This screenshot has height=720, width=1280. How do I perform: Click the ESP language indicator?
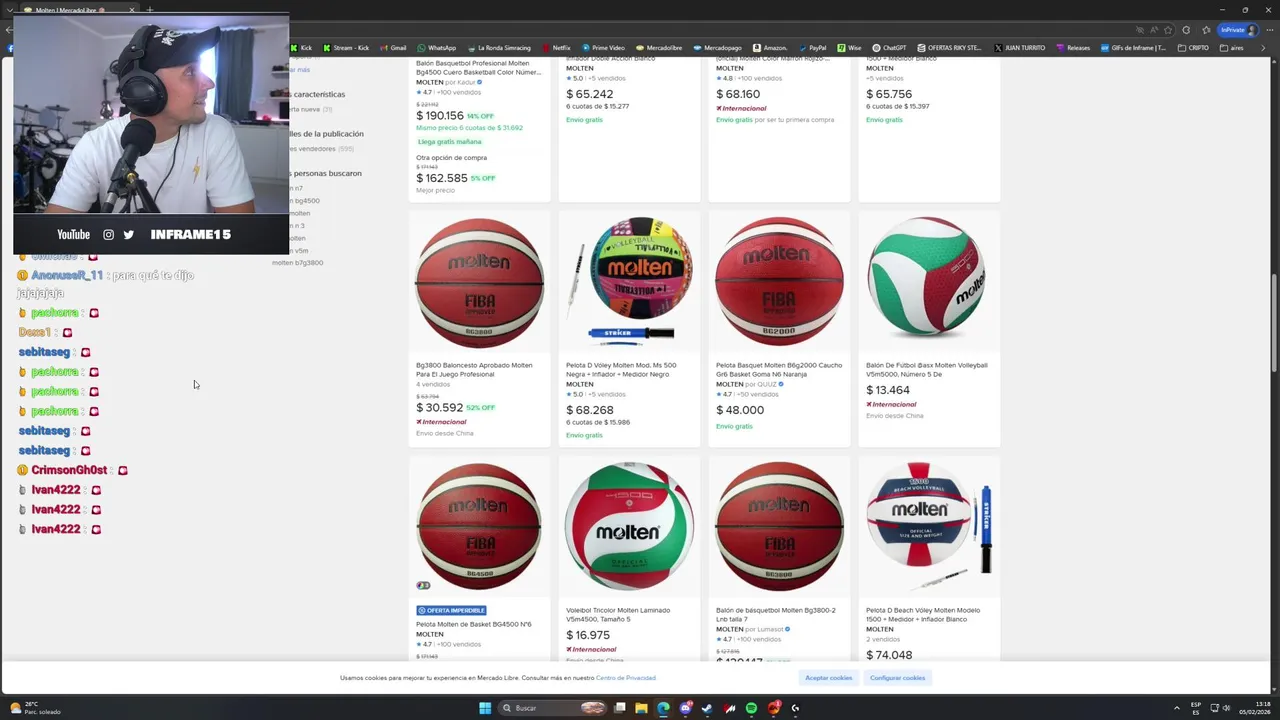click(x=1195, y=708)
